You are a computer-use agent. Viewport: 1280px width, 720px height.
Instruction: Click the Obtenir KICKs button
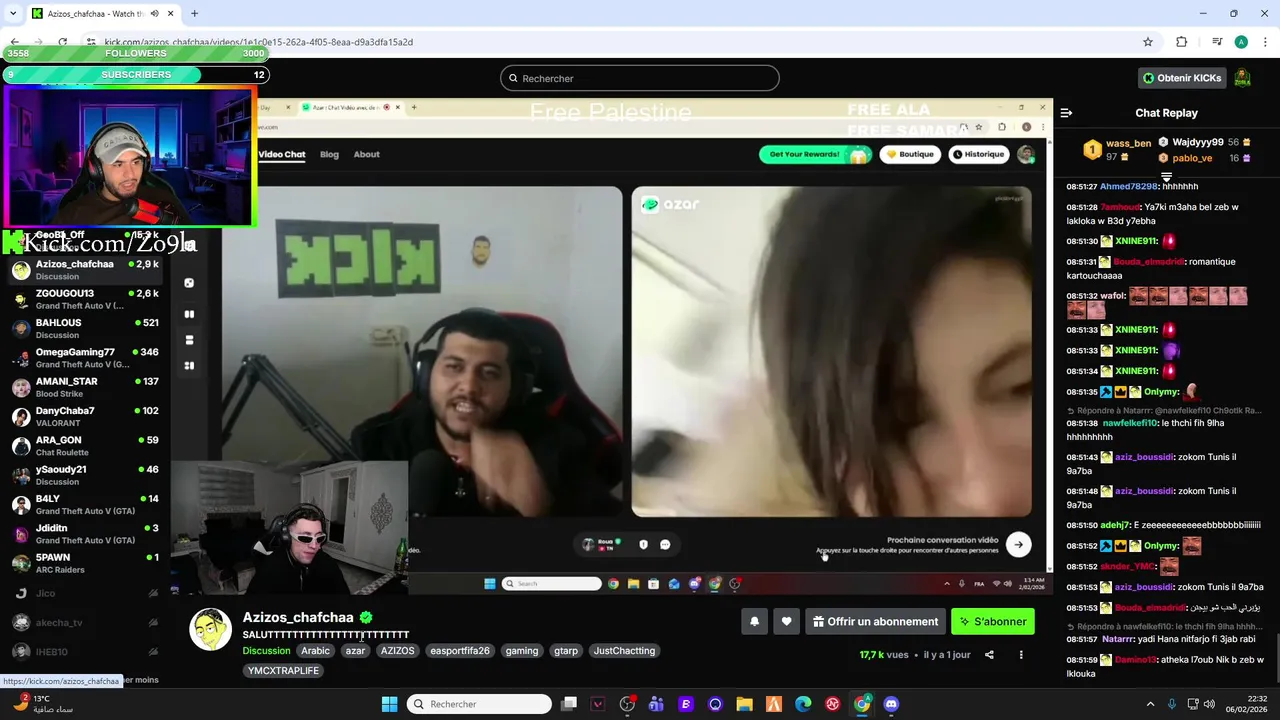tap(1182, 78)
